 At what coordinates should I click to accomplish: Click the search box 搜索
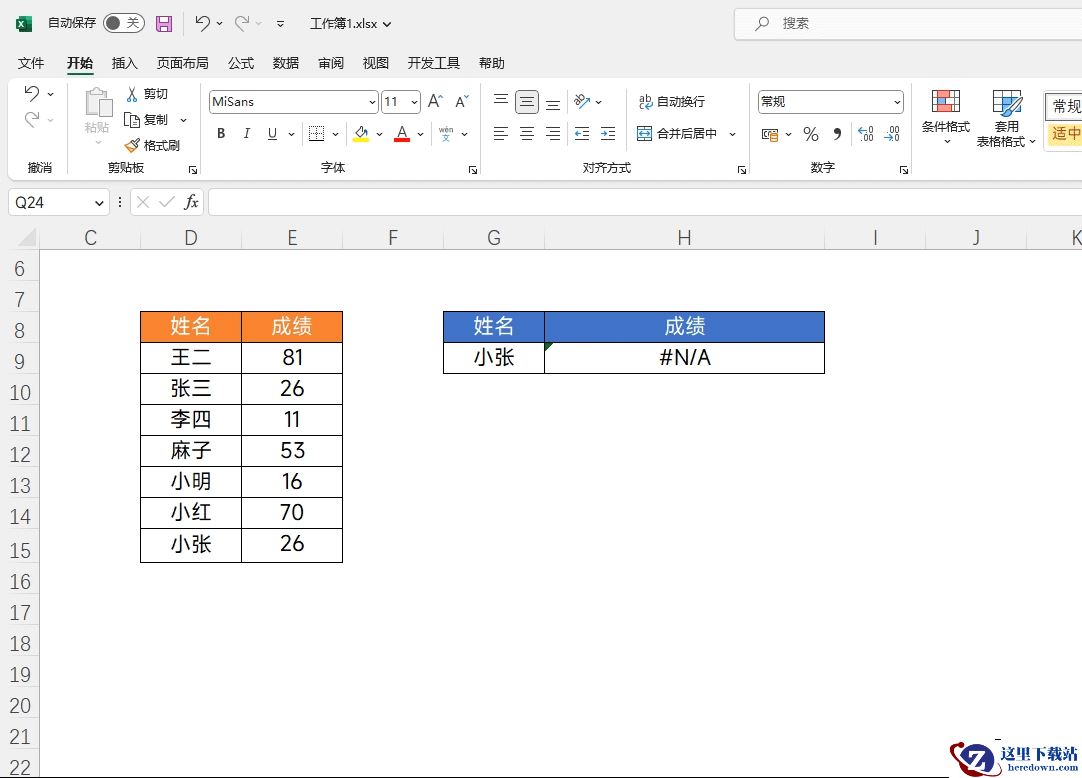908,23
